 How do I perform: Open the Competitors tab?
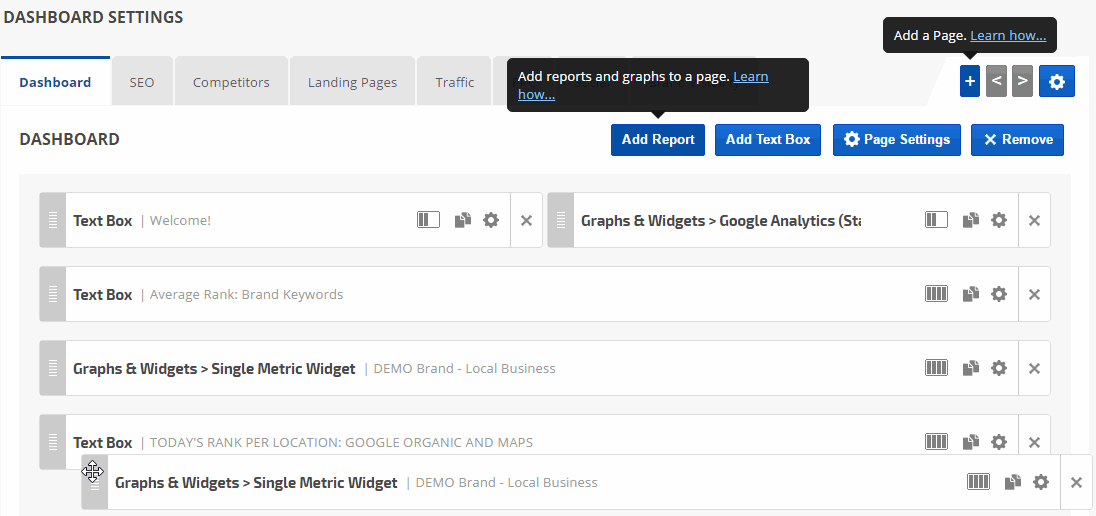click(x=231, y=82)
